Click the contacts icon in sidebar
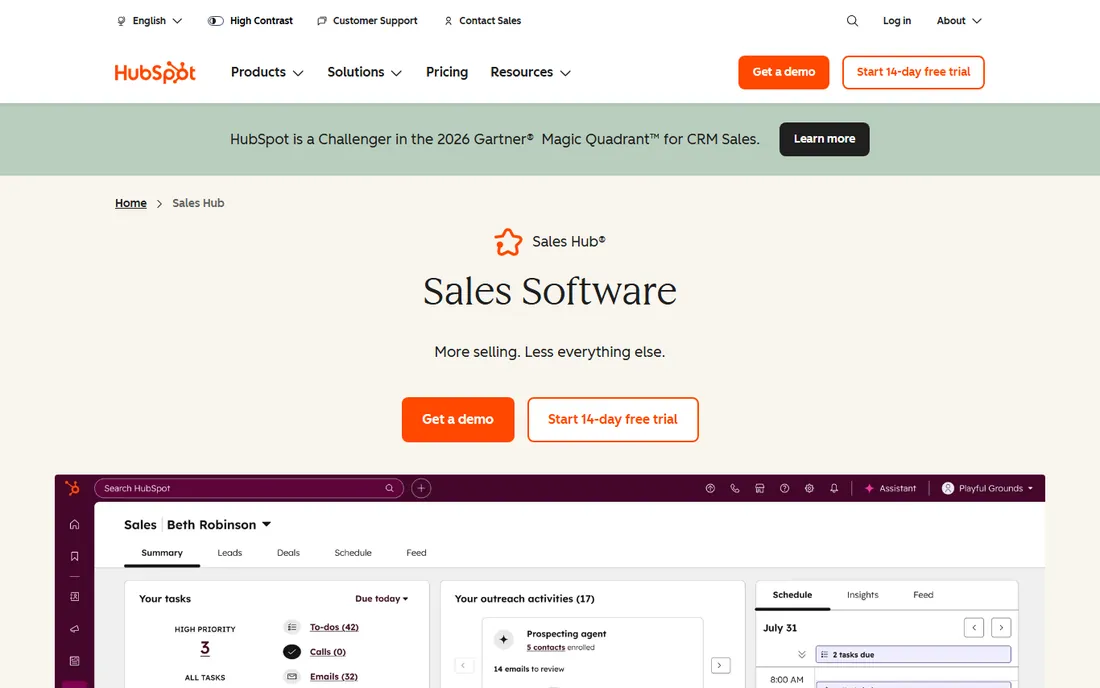 pos(74,597)
